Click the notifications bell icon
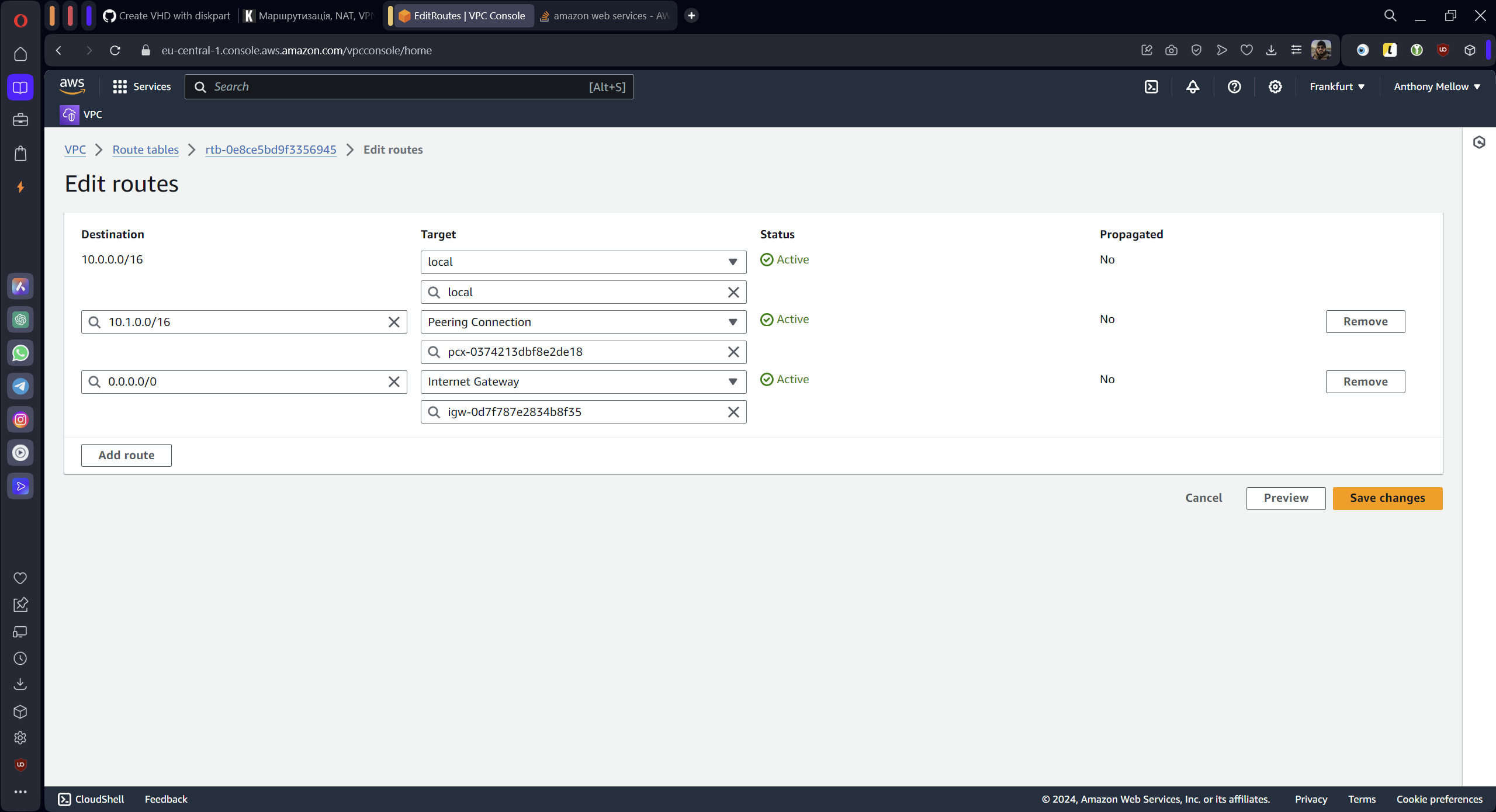Screen dimensions: 1496x812 point(1192,86)
